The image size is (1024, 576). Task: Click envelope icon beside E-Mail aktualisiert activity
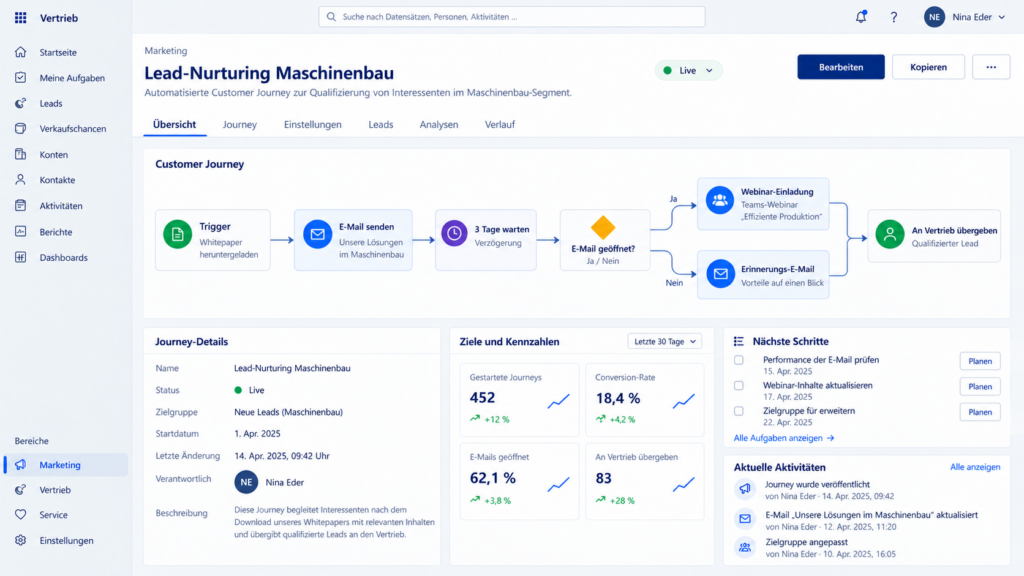[x=744, y=519]
